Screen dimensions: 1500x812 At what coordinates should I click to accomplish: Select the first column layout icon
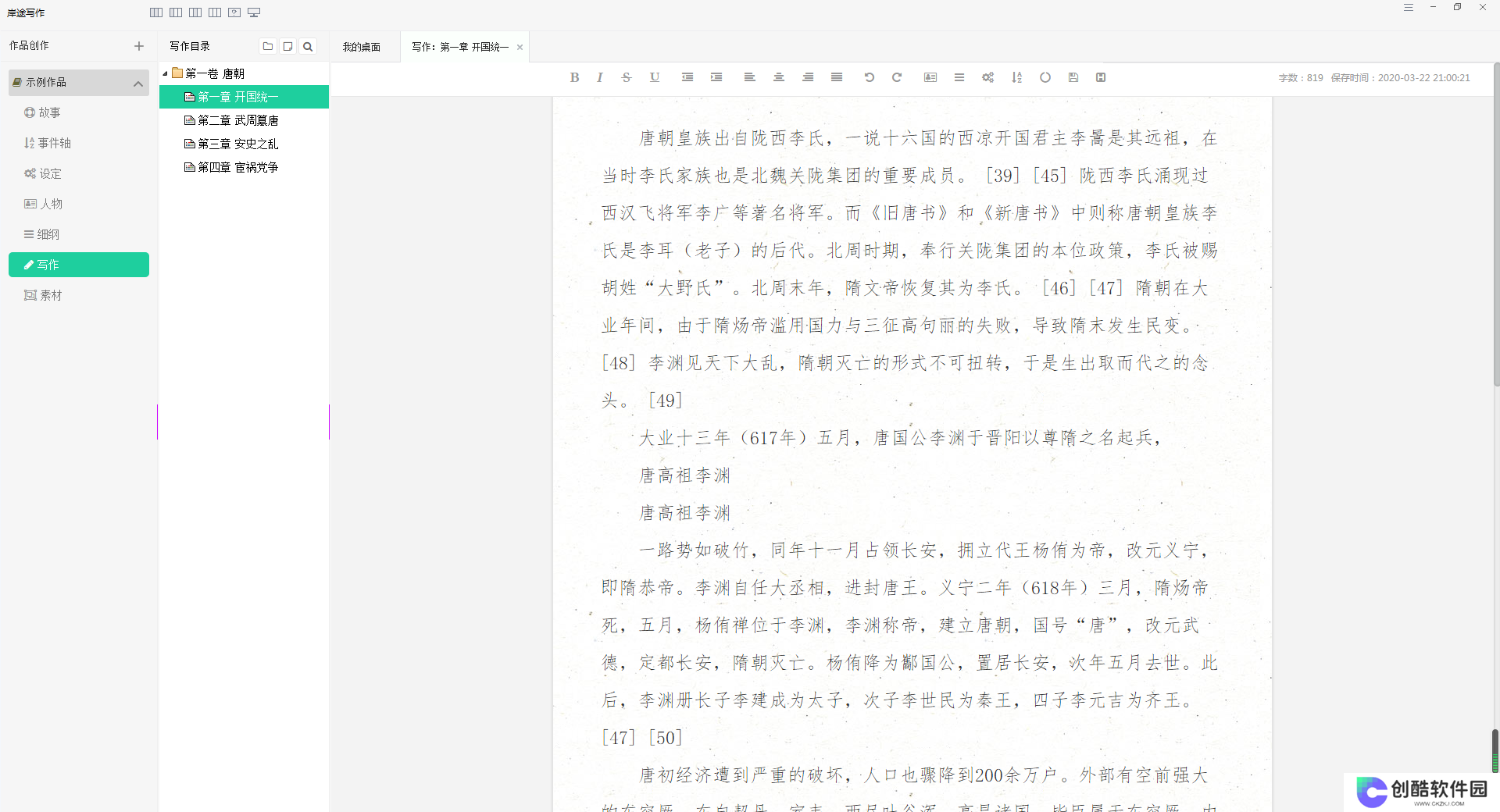156,12
